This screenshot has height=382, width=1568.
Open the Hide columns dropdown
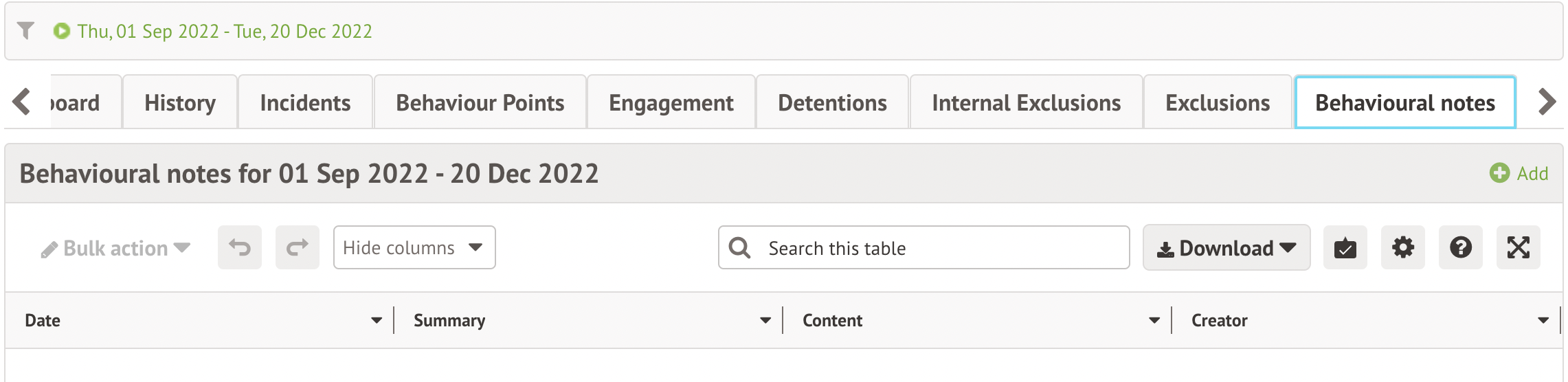[x=414, y=247]
